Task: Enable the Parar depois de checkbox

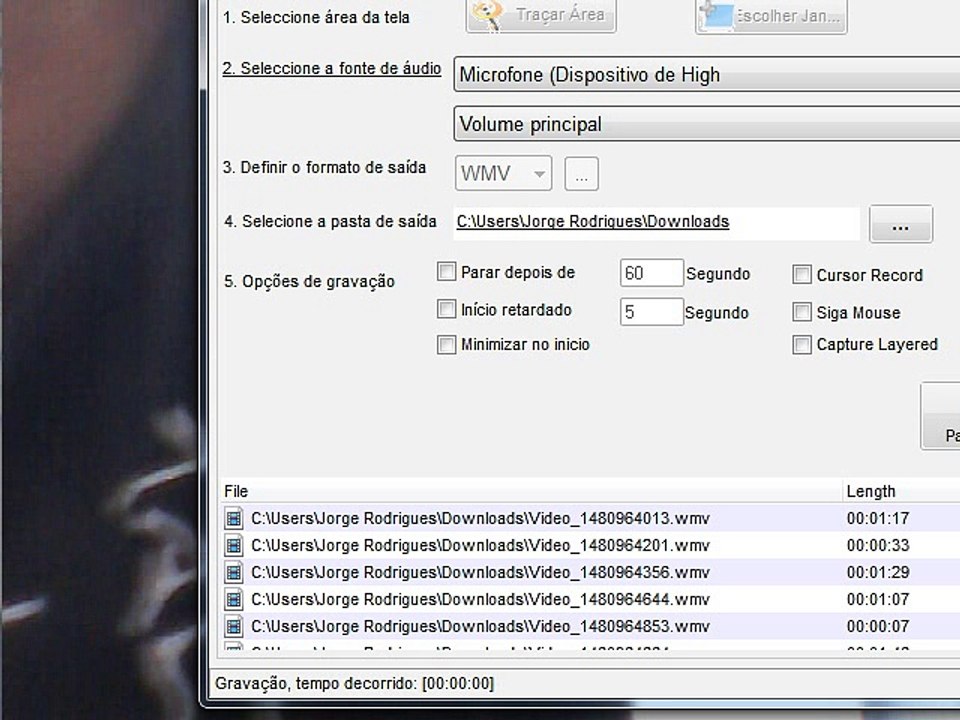Action: (446, 272)
